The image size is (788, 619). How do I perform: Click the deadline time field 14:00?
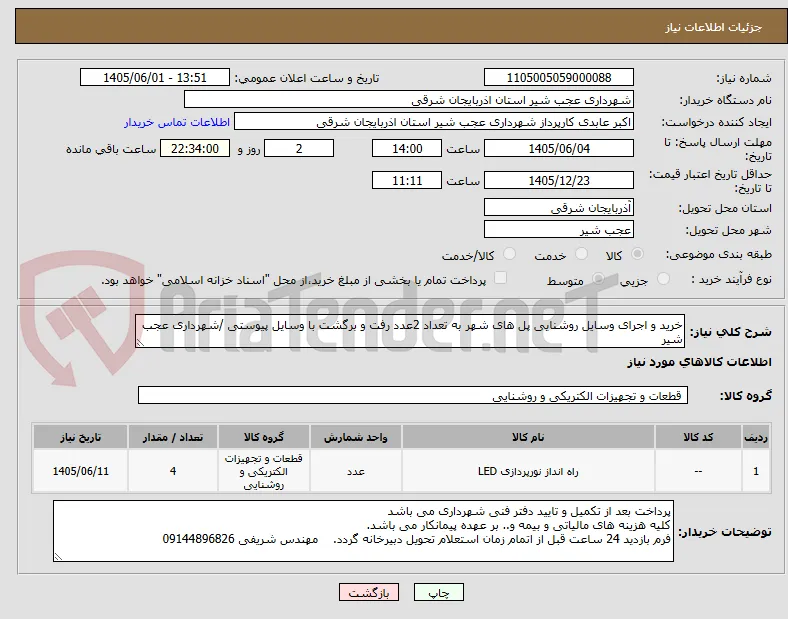407,148
